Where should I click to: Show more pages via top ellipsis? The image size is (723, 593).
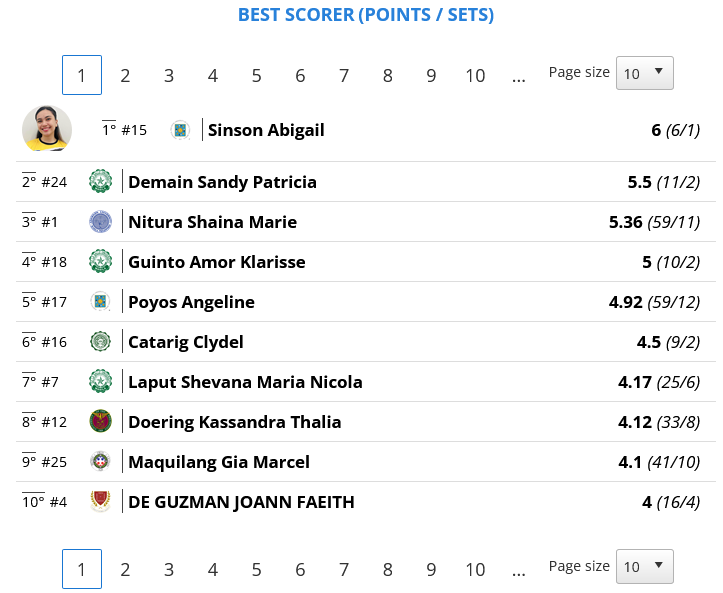pos(519,76)
